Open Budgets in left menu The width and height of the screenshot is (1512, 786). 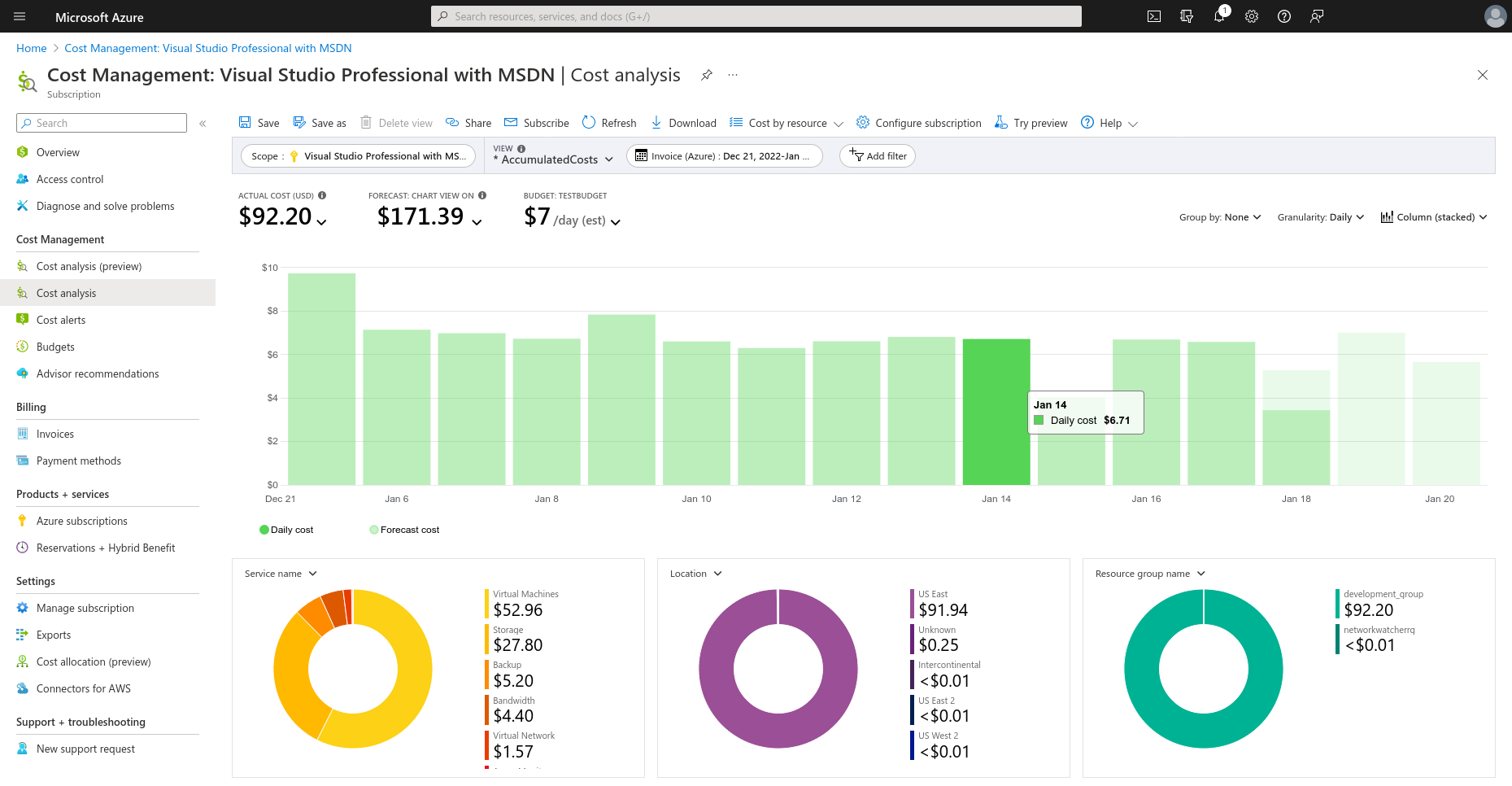[x=55, y=347]
